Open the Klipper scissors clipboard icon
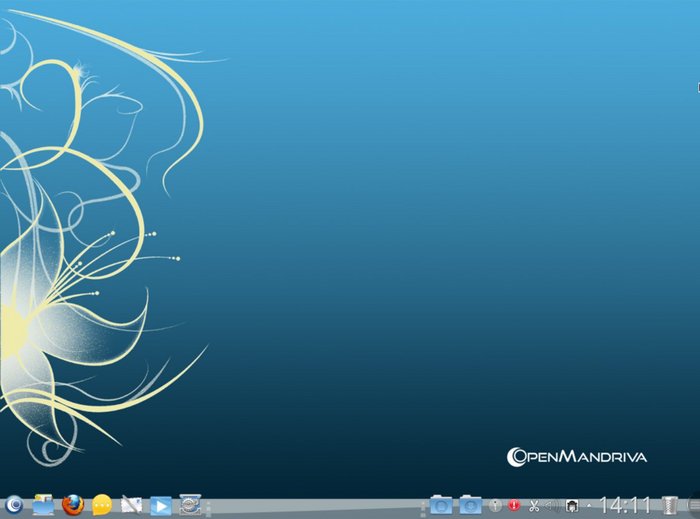This screenshot has height=519, width=700. point(534,506)
